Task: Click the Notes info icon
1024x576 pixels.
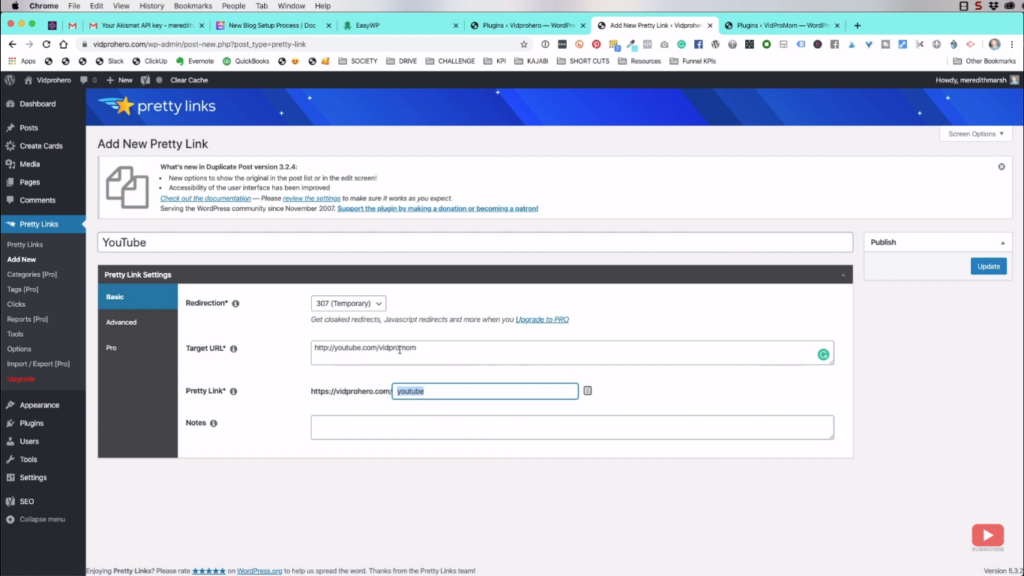Action: point(214,423)
